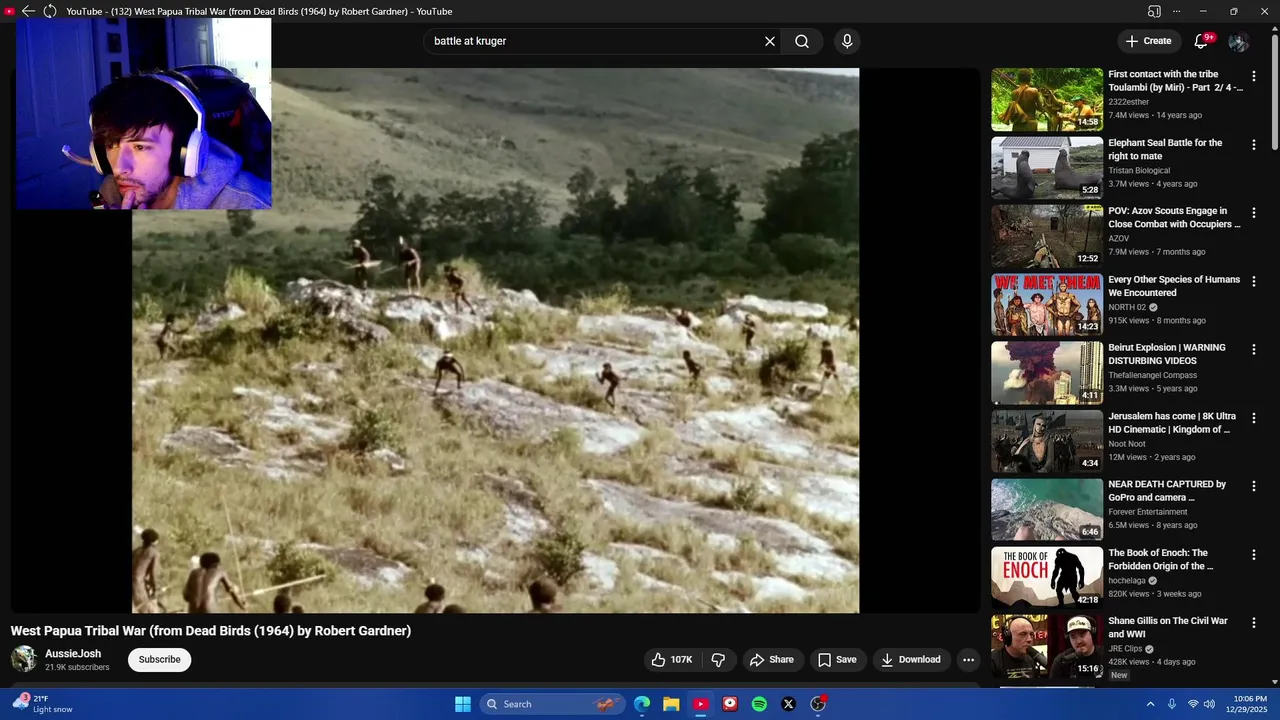The height and width of the screenshot is (720, 1280).
Task: Click the cast/app icon in title bar
Action: point(1154,11)
